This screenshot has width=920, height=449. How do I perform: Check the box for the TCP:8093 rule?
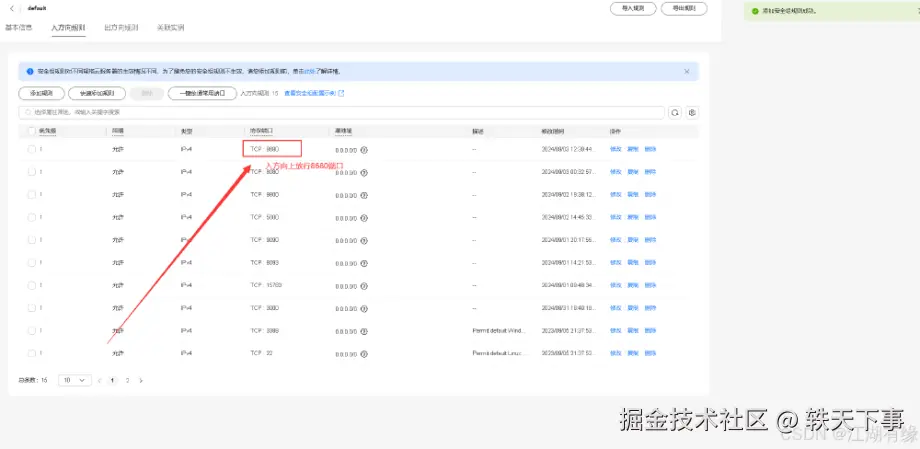click(32, 262)
